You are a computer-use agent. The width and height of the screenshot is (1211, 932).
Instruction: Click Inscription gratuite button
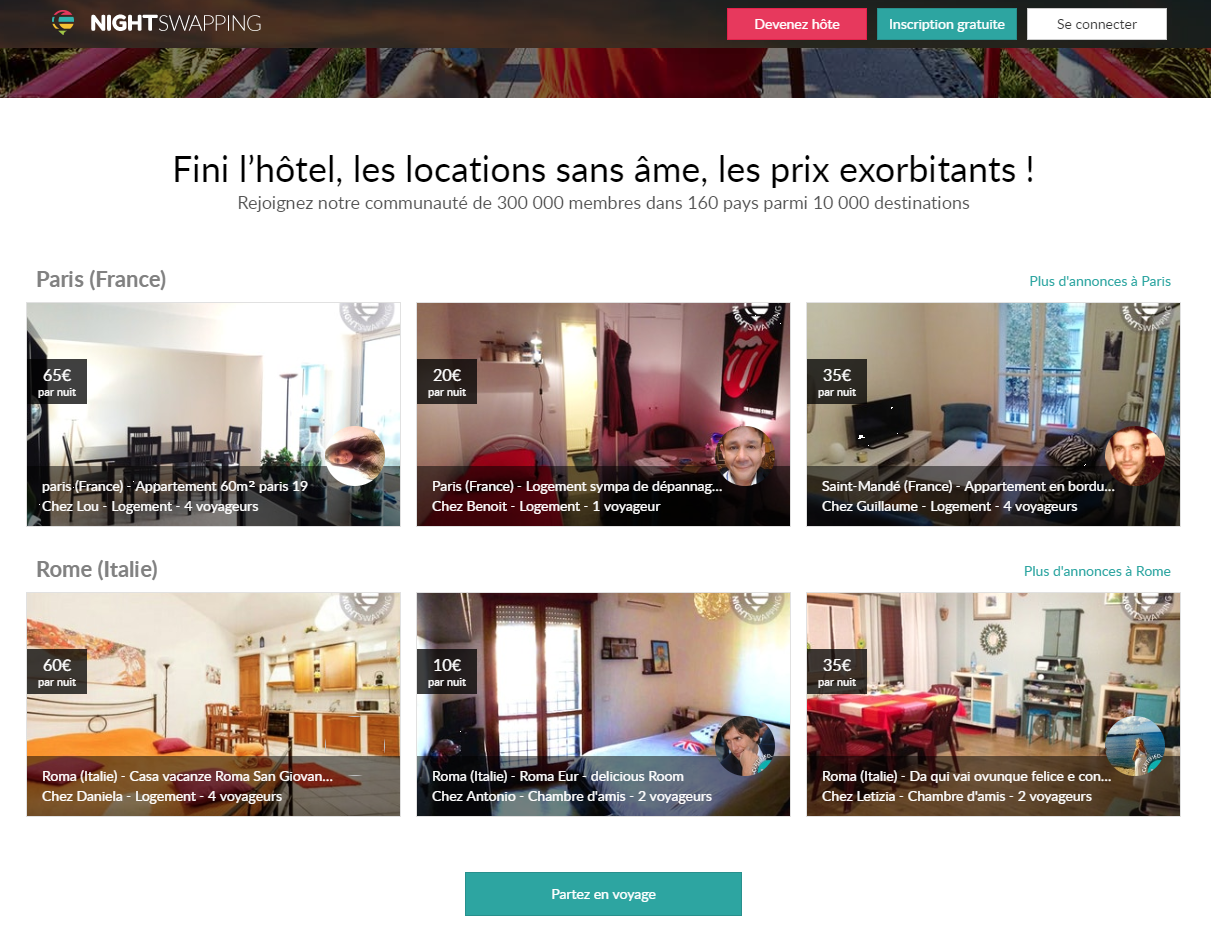click(947, 24)
